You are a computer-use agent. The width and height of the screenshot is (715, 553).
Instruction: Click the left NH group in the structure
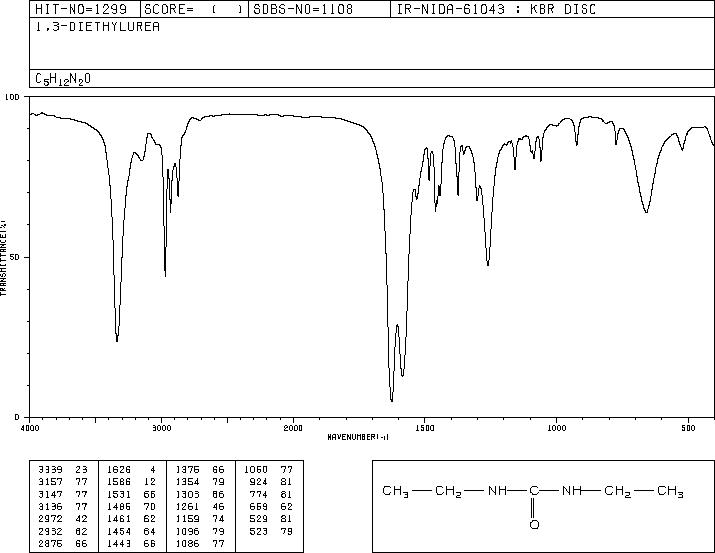click(497, 491)
